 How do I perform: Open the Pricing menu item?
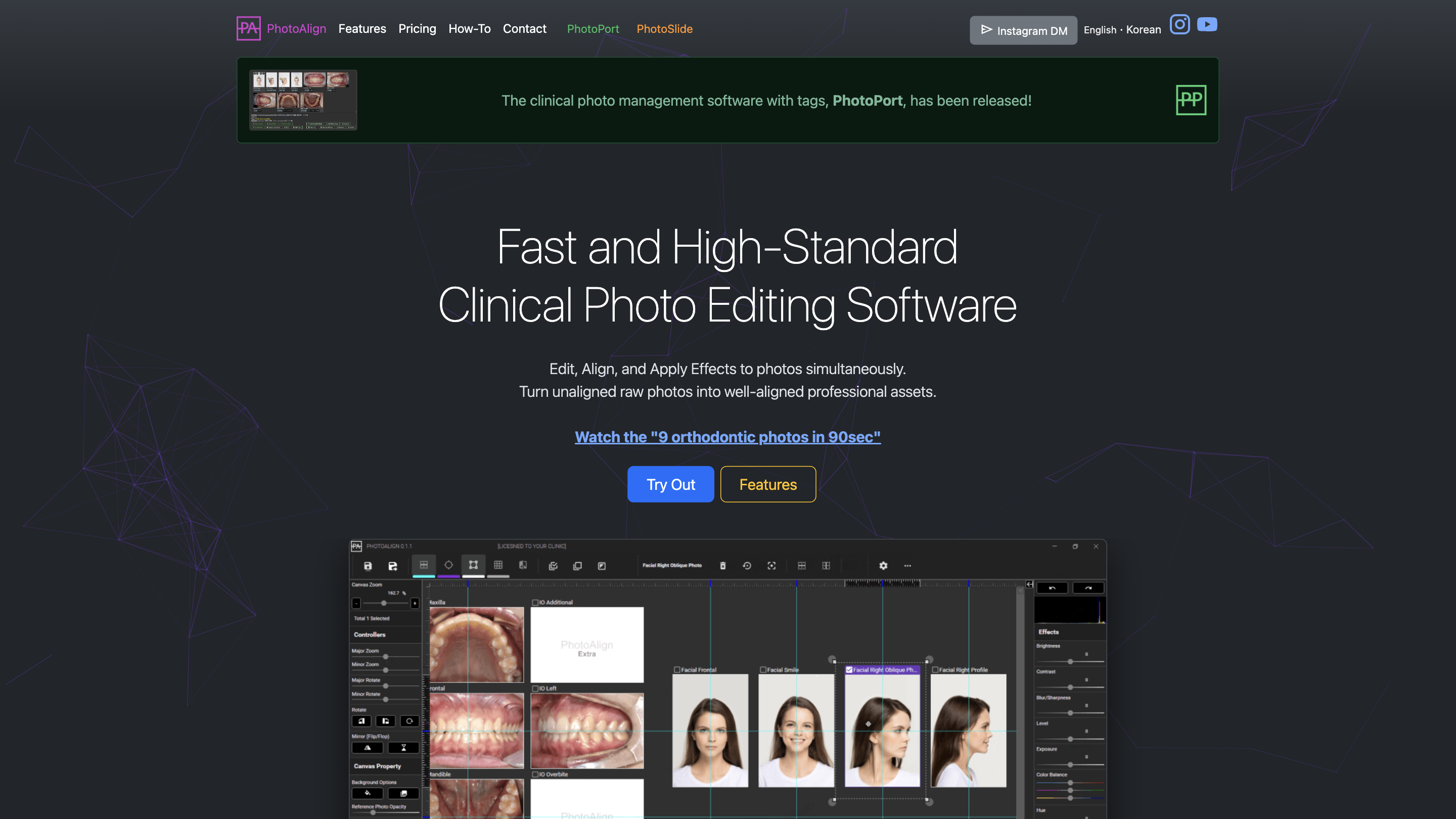click(x=417, y=29)
